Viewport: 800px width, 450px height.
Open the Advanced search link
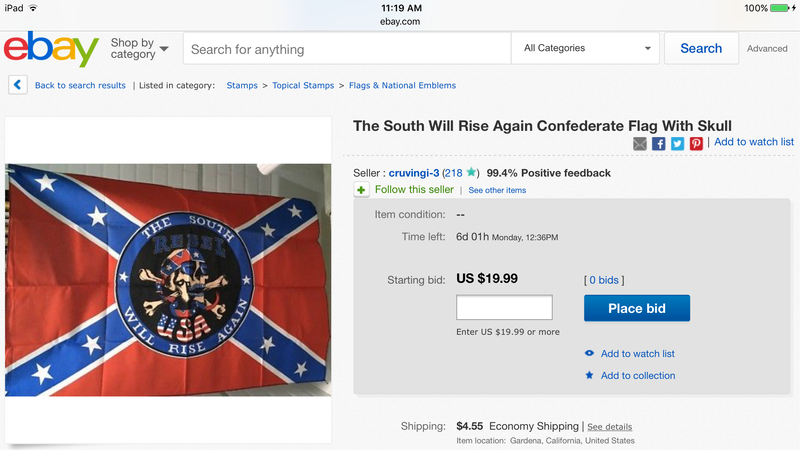(767, 49)
